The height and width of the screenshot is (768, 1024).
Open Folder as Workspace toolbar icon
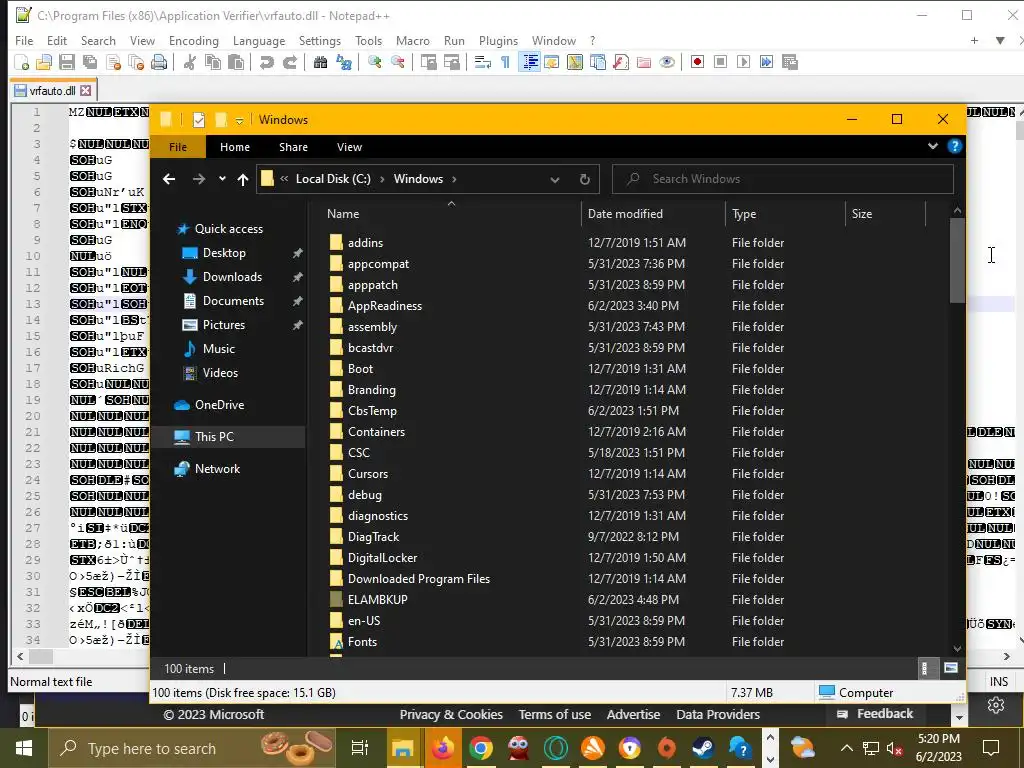pos(644,62)
